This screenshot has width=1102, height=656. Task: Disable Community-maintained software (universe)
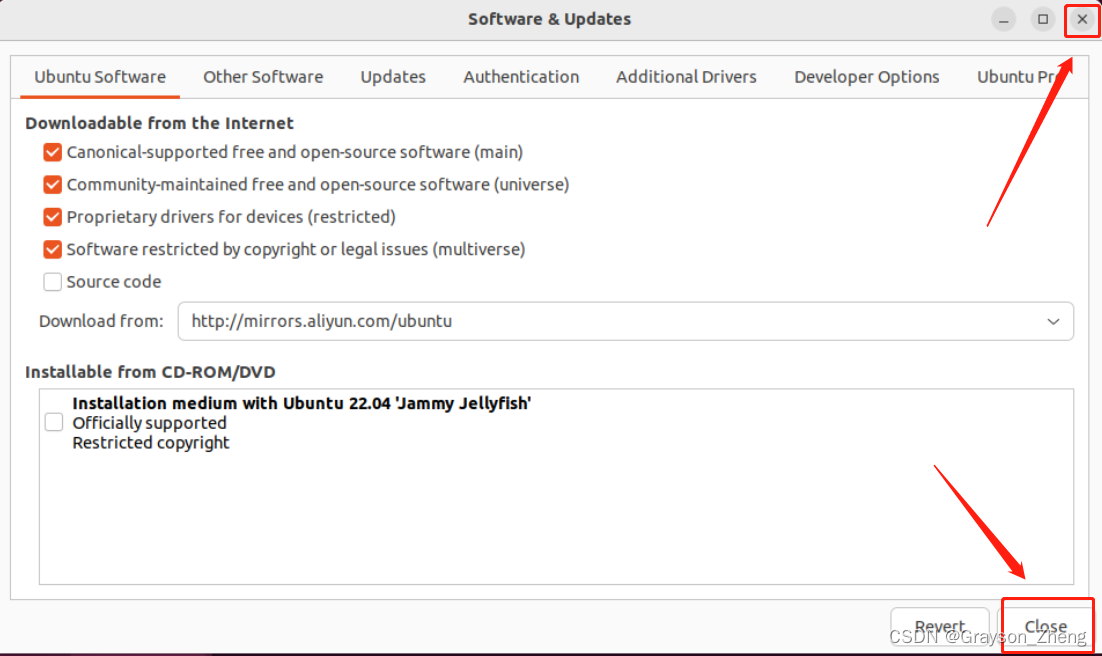point(53,185)
